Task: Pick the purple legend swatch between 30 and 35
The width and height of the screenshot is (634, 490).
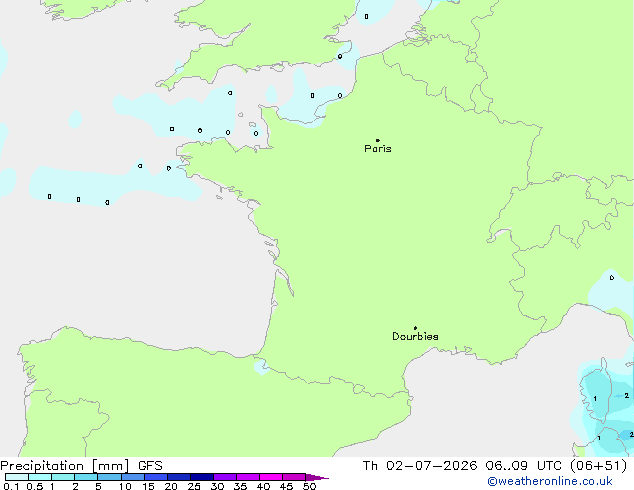Action: (225, 477)
